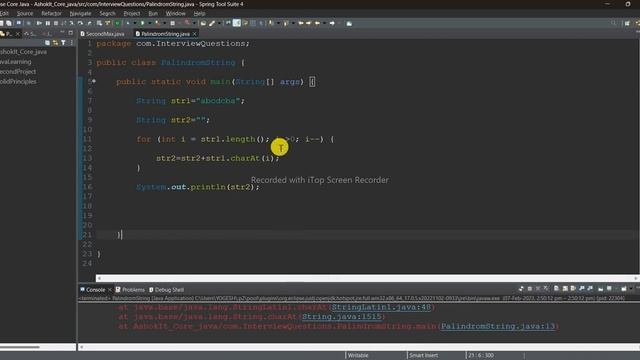Click Open Console icon in Console toolbar
This screenshot has height=360, width=640.
pos(624,289)
